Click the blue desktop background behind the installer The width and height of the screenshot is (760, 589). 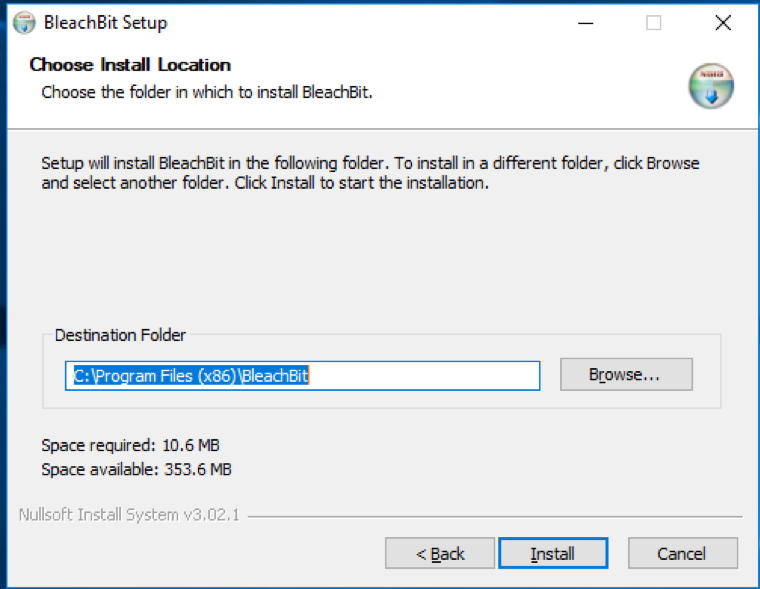coord(4,300)
